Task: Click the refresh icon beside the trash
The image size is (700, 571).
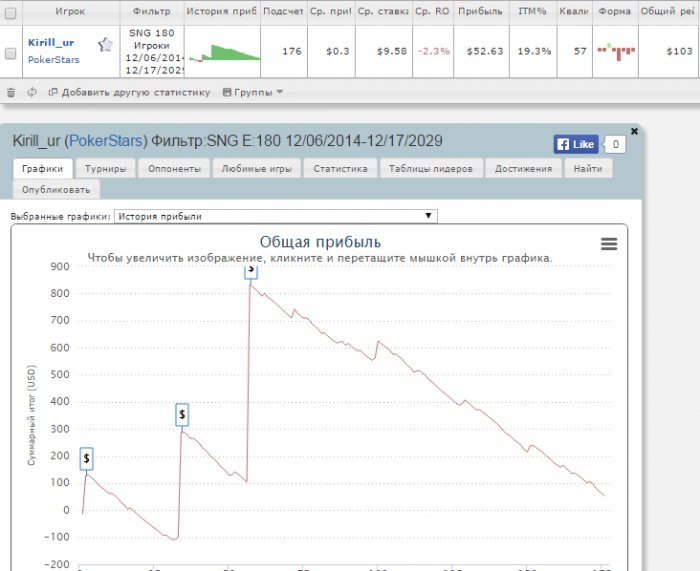Action: 32,92
